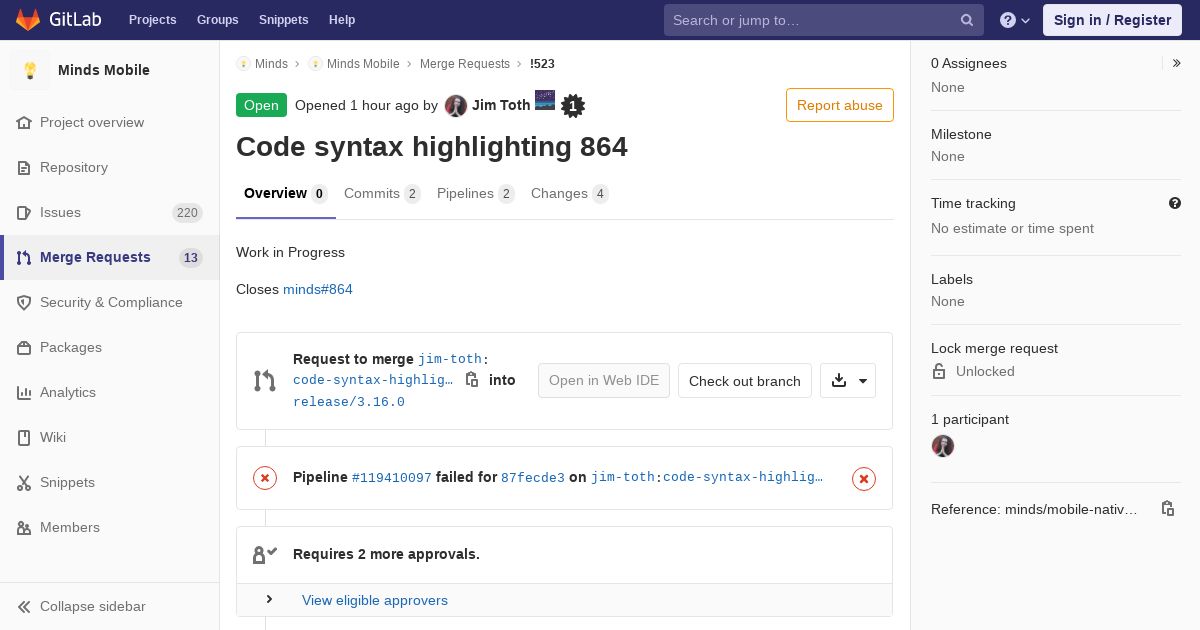Open pipeline #119410097 link
The width and height of the screenshot is (1200, 630).
click(x=392, y=478)
